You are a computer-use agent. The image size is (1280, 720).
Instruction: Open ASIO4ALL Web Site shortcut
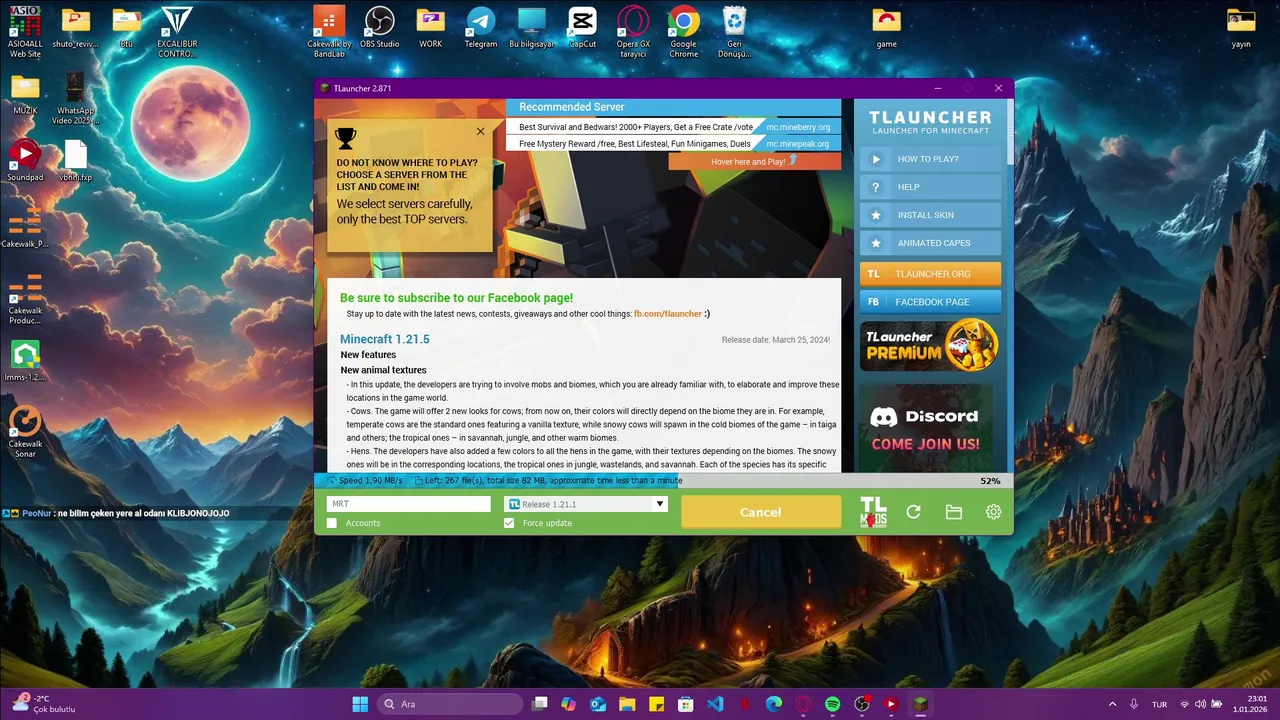click(25, 32)
